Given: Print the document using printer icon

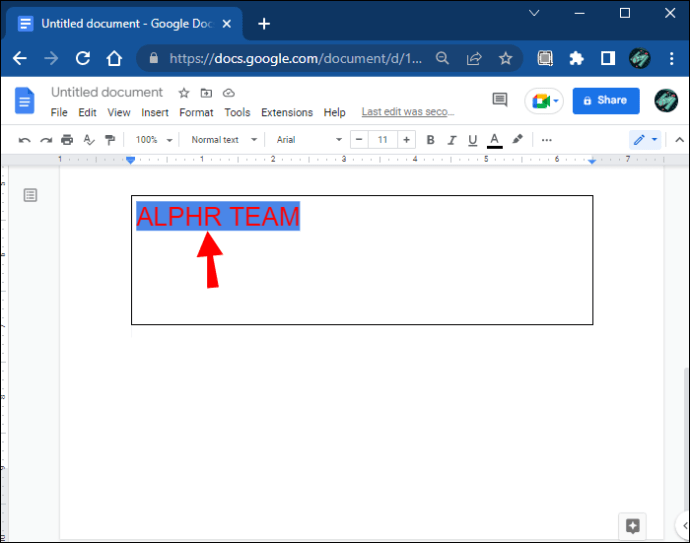Looking at the screenshot, I should click(x=67, y=140).
